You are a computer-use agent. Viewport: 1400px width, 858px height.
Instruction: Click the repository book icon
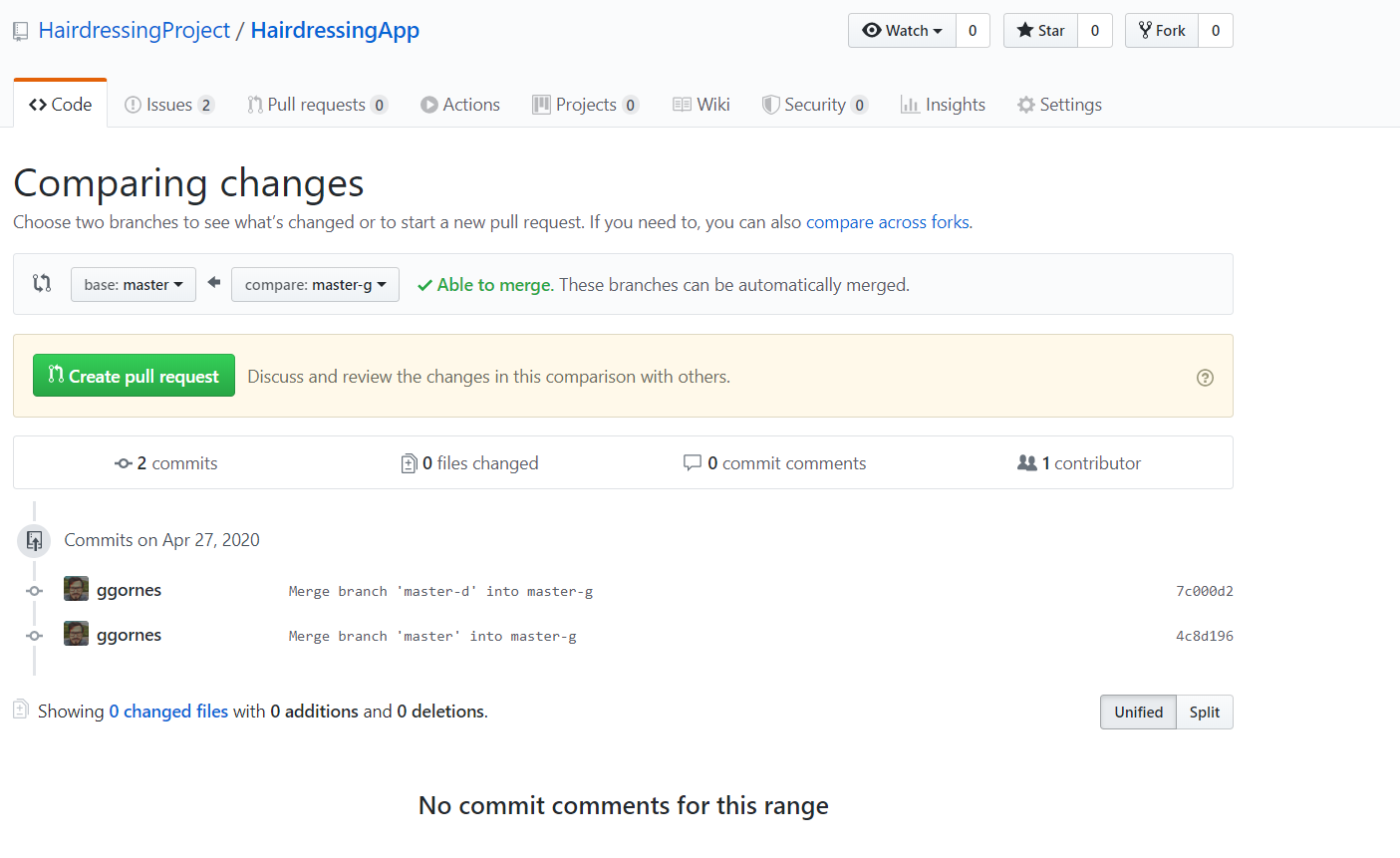click(20, 32)
